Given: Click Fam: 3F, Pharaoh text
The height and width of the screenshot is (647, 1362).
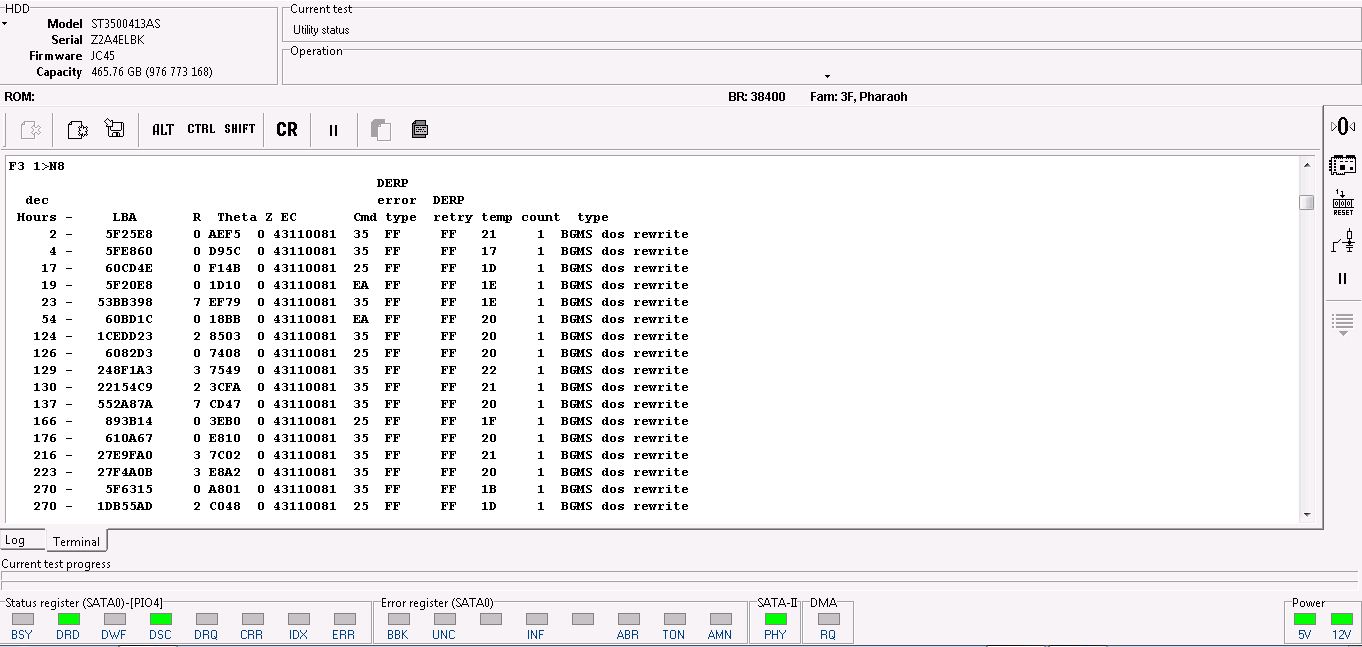Looking at the screenshot, I should [x=859, y=97].
